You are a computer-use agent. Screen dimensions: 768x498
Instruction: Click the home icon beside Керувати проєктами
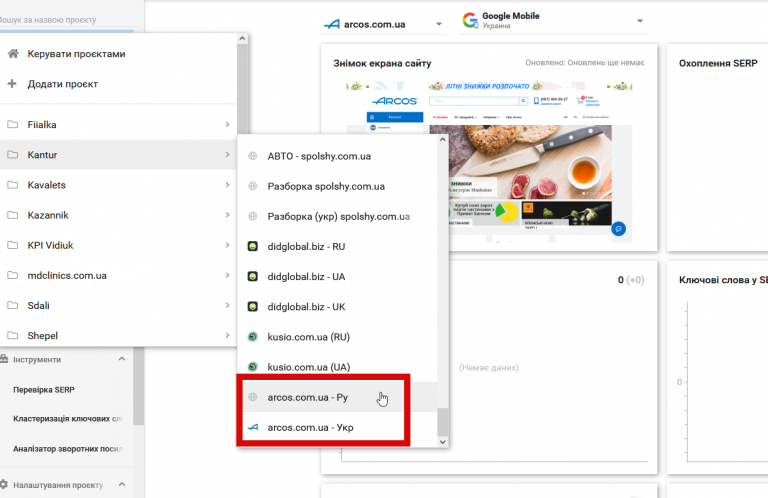(13, 53)
